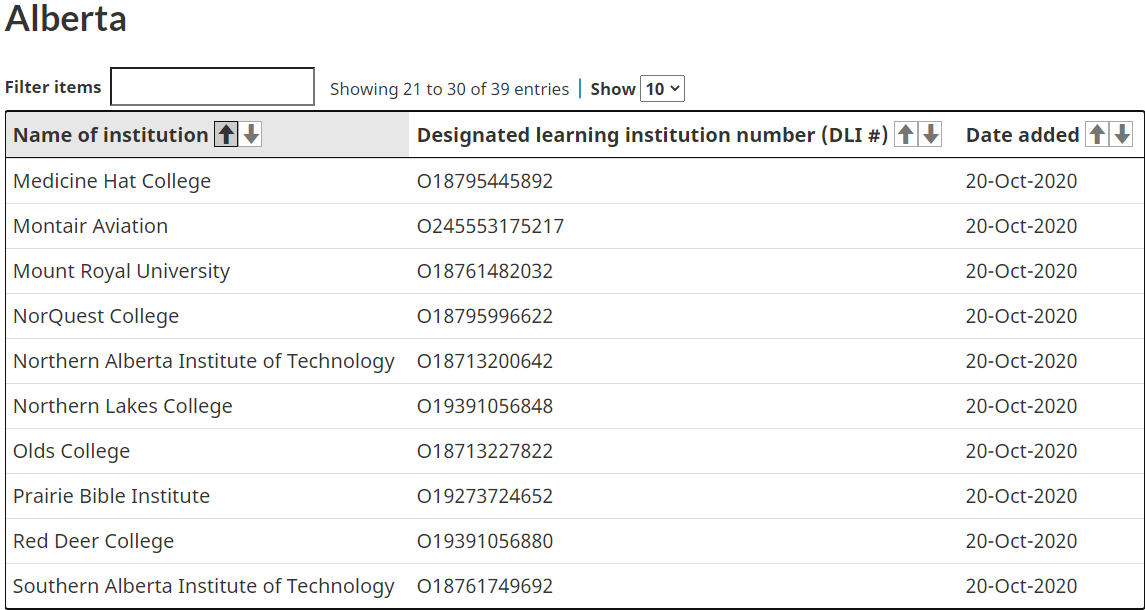The width and height of the screenshot is (1145, 610).
Task: Sort Date added descending
Action: click(1122, 134)
